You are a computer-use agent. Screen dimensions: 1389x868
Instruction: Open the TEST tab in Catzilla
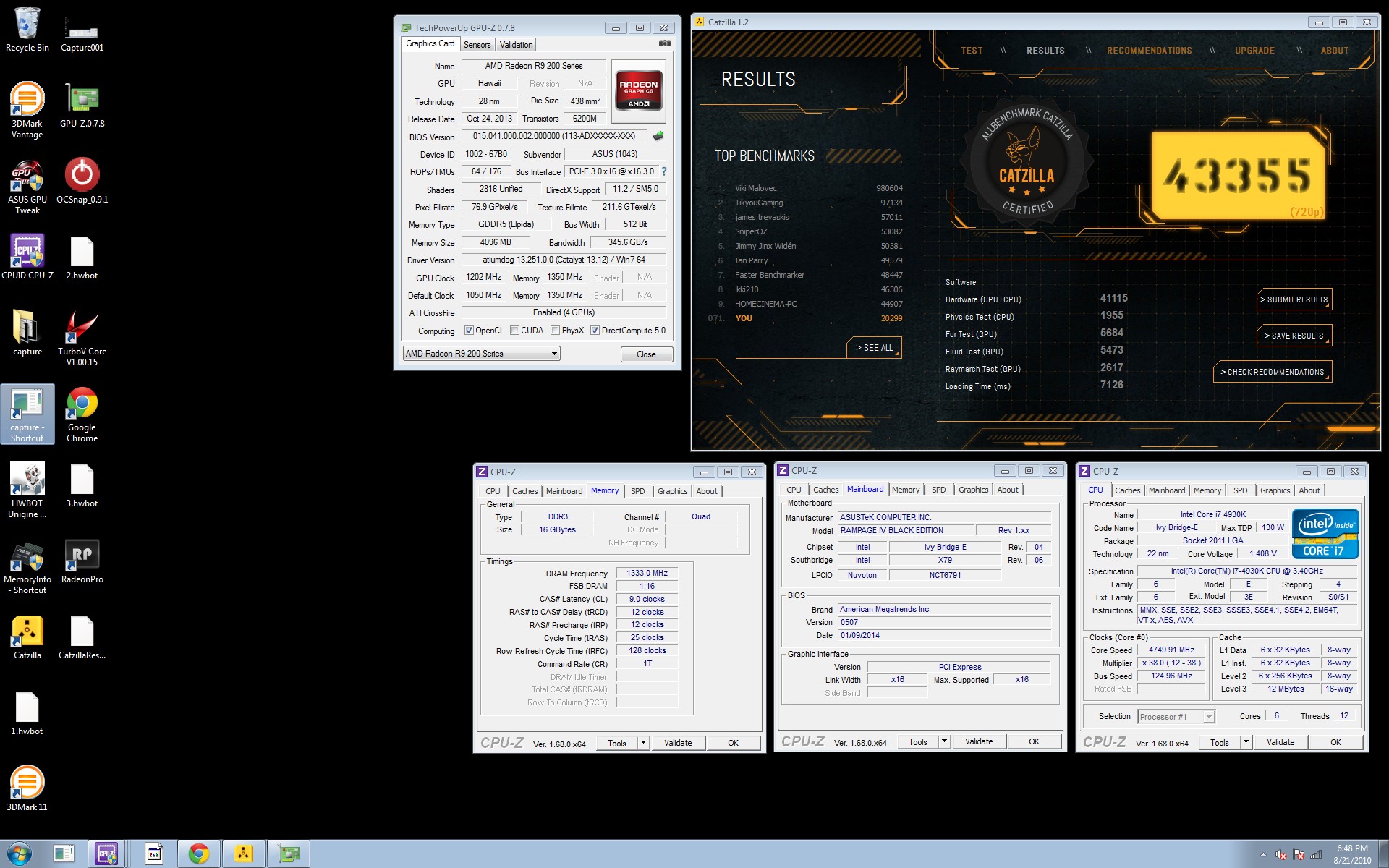click(972, 51)
